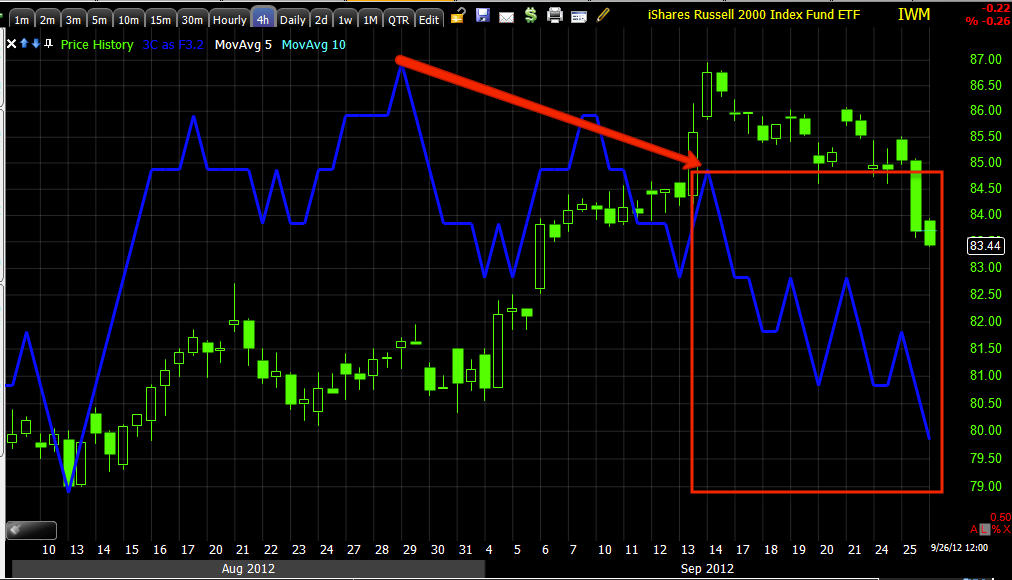Click the -0.22 price change value
Image resolution: width=1012 pixels, height=580 pixels.
click(995, 8)
